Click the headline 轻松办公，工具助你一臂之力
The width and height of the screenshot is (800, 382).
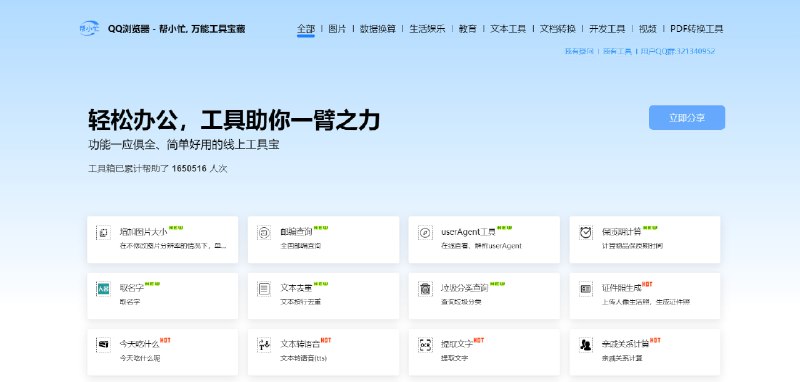point(234,120)
